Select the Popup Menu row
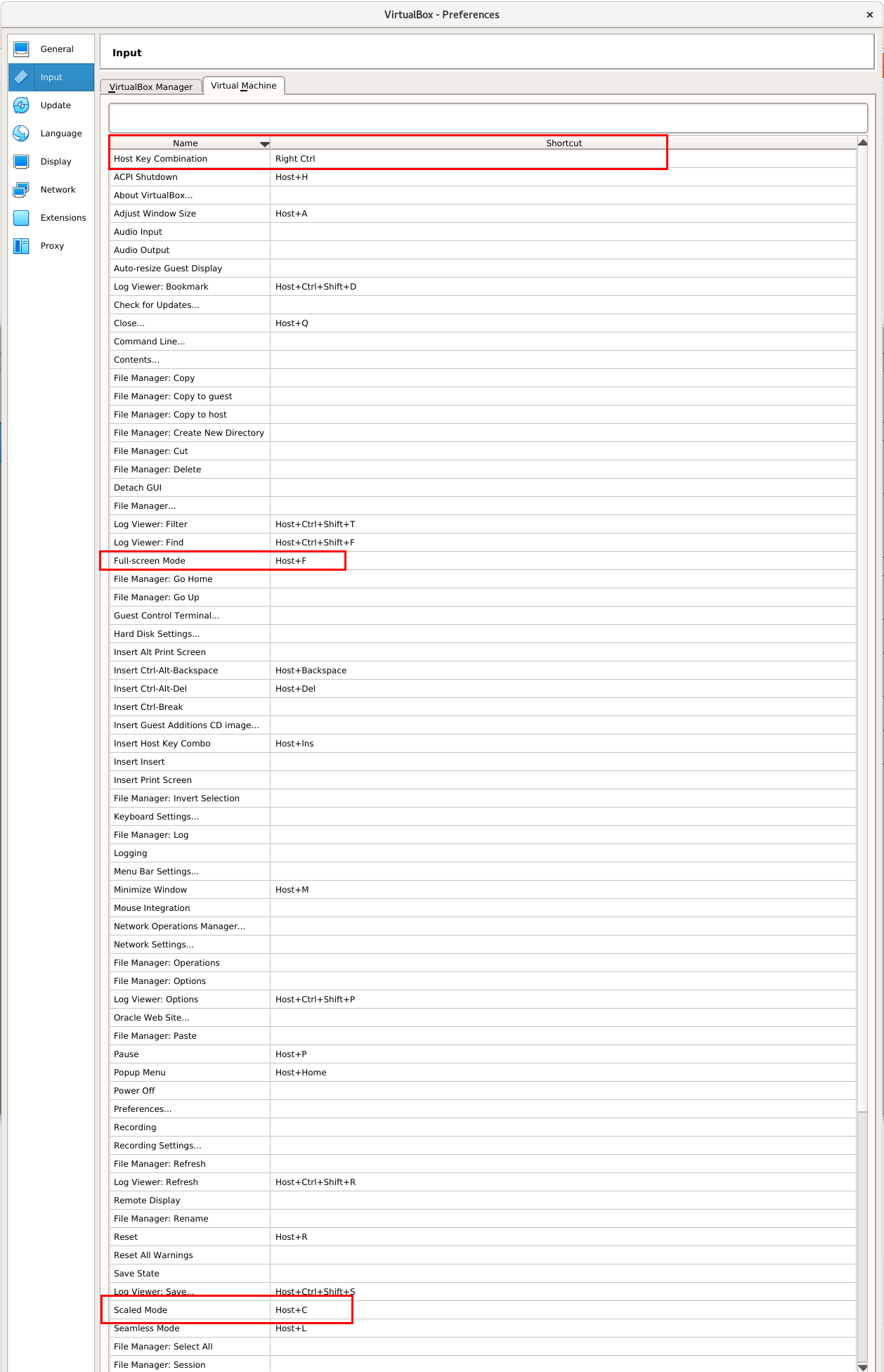 click(483, 1073)
